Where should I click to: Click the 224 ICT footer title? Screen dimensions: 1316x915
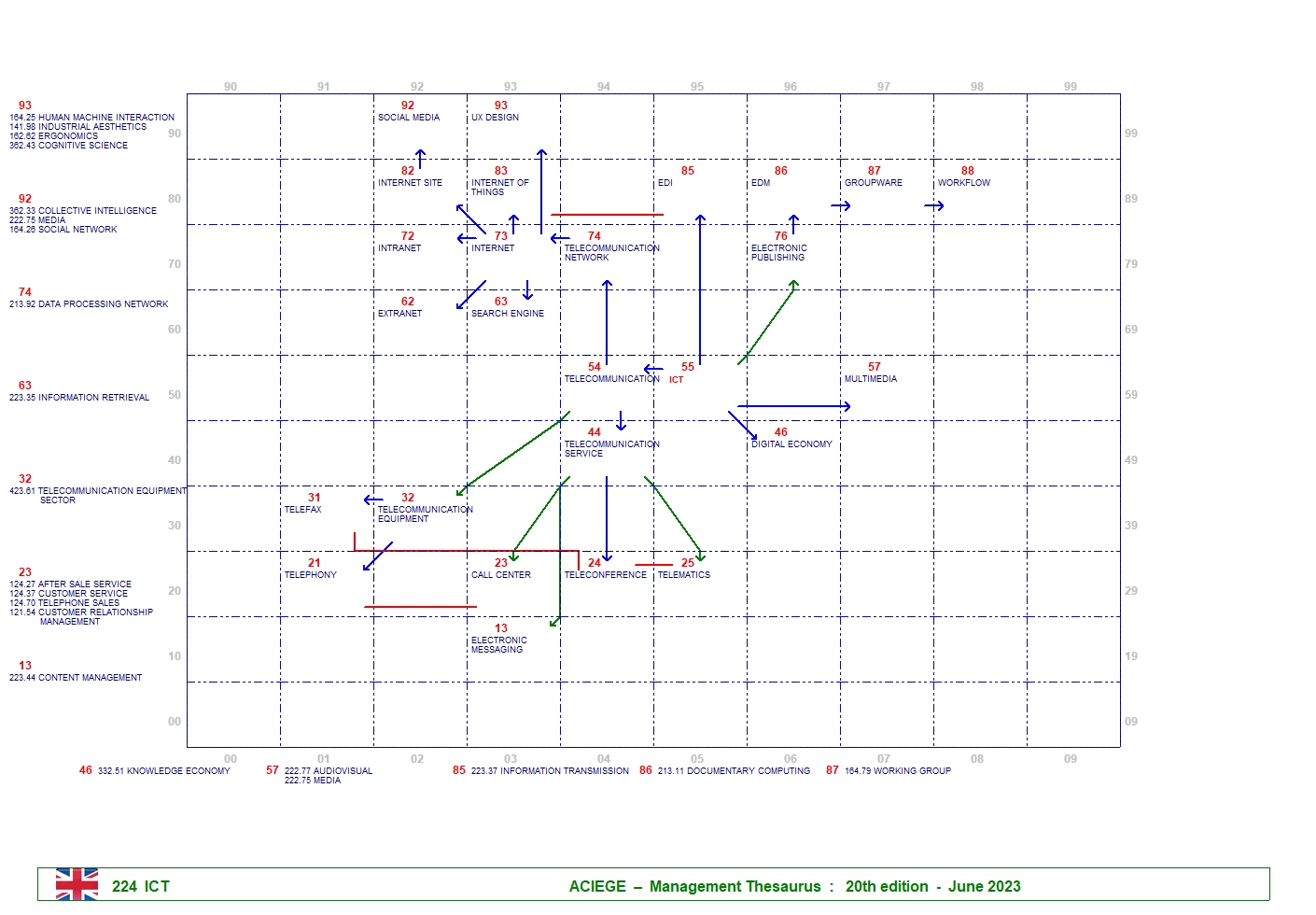141,886
